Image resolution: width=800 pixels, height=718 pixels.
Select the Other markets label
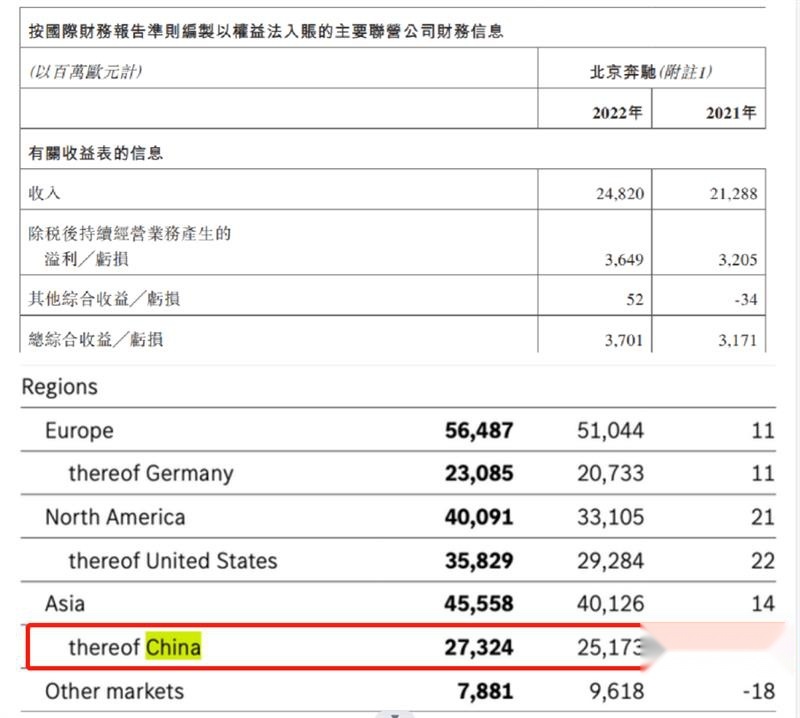[114, 691]
